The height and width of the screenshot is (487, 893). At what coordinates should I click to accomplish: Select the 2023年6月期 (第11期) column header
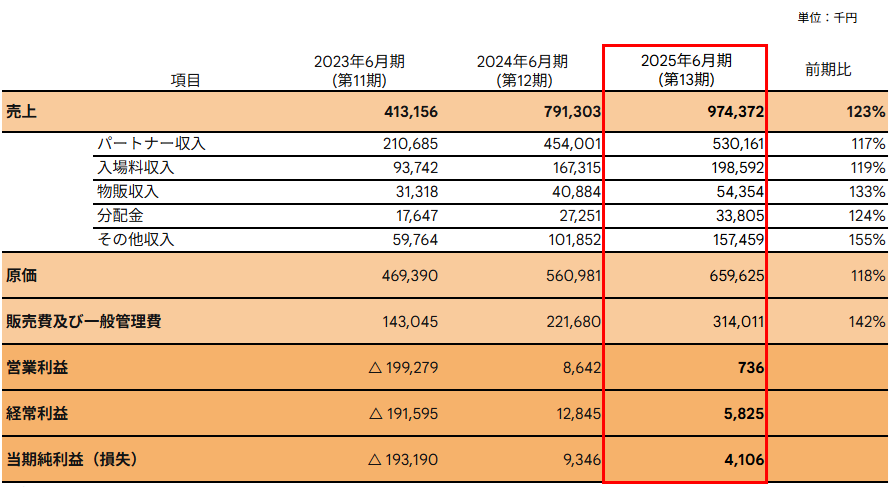point(359,70)
